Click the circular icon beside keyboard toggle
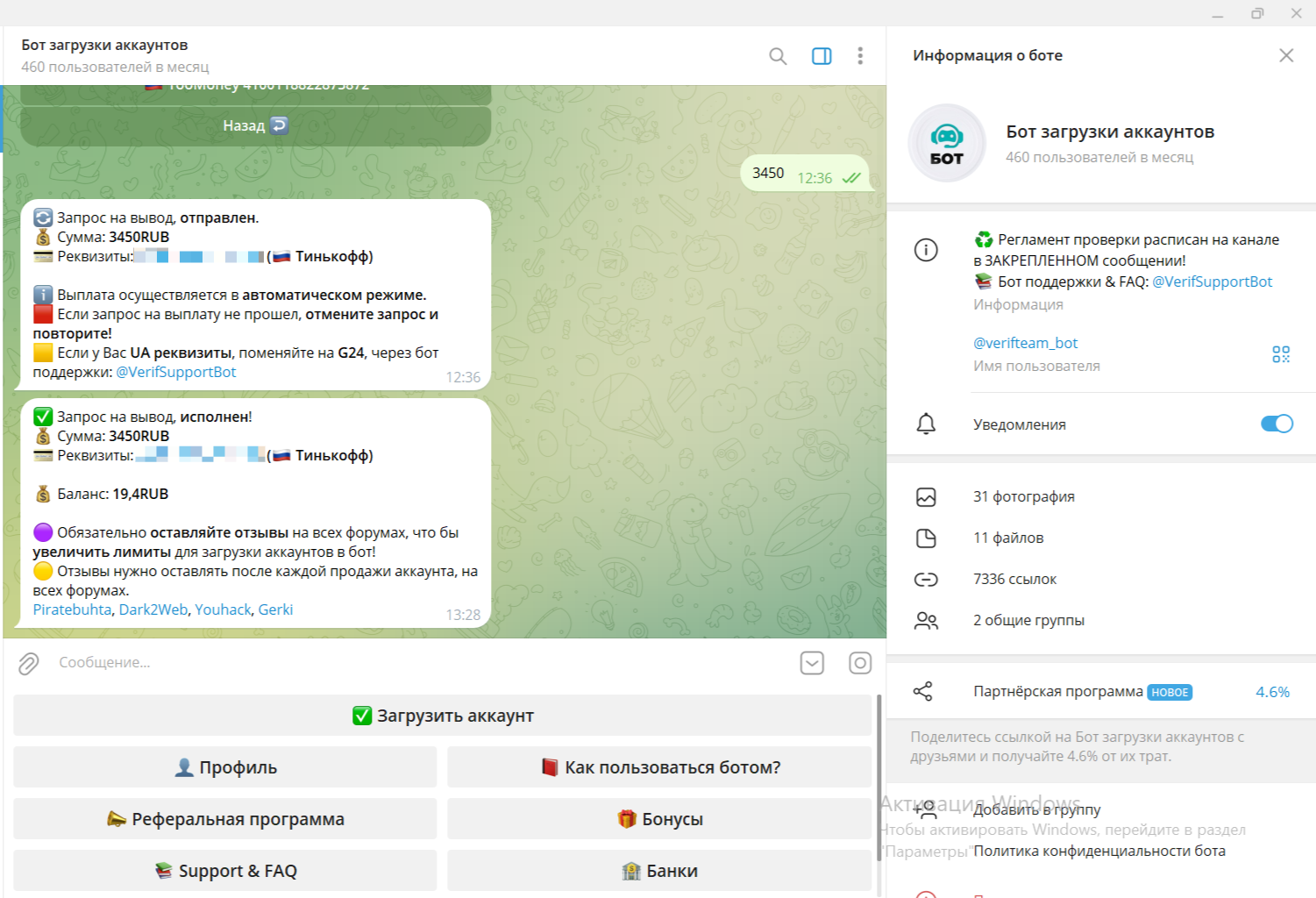Image resolution: width=1316 pixels, height=898 pixels. coord(860,663)
